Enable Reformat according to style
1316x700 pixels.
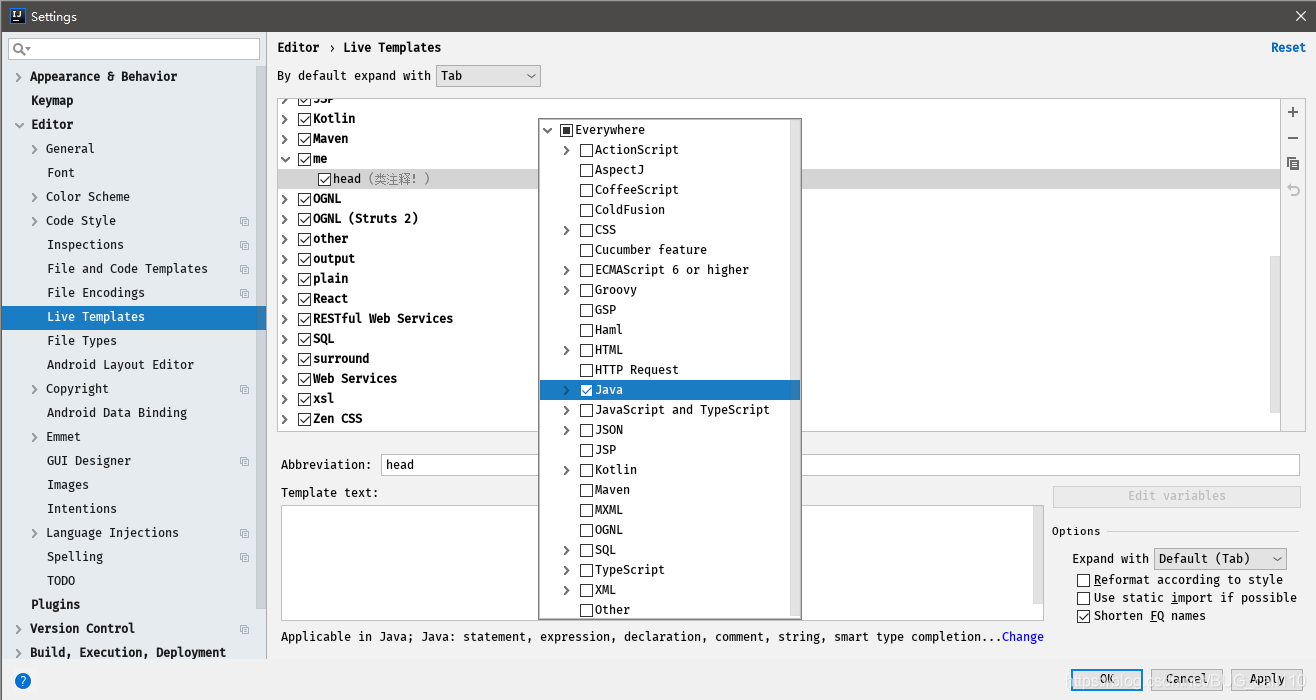(x=1083, y=580)
